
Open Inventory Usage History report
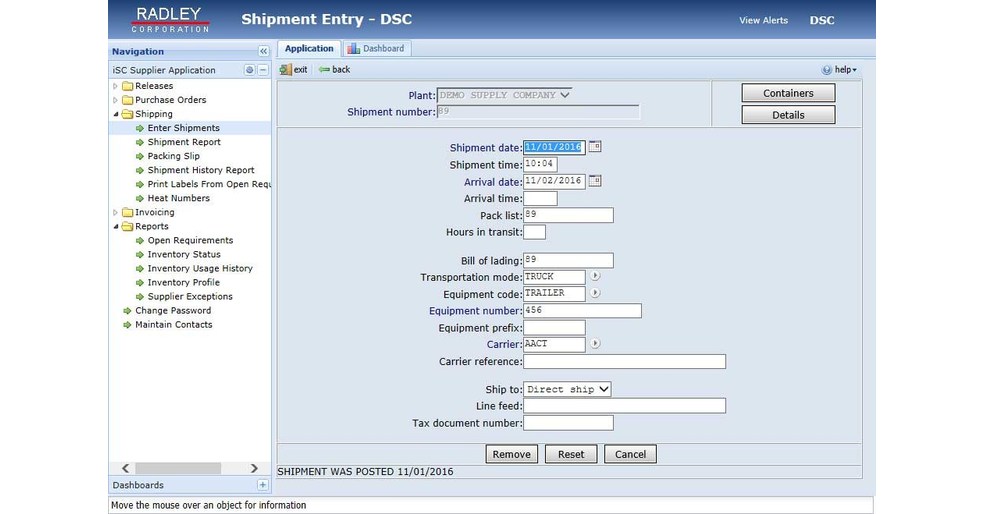(200, 269)
